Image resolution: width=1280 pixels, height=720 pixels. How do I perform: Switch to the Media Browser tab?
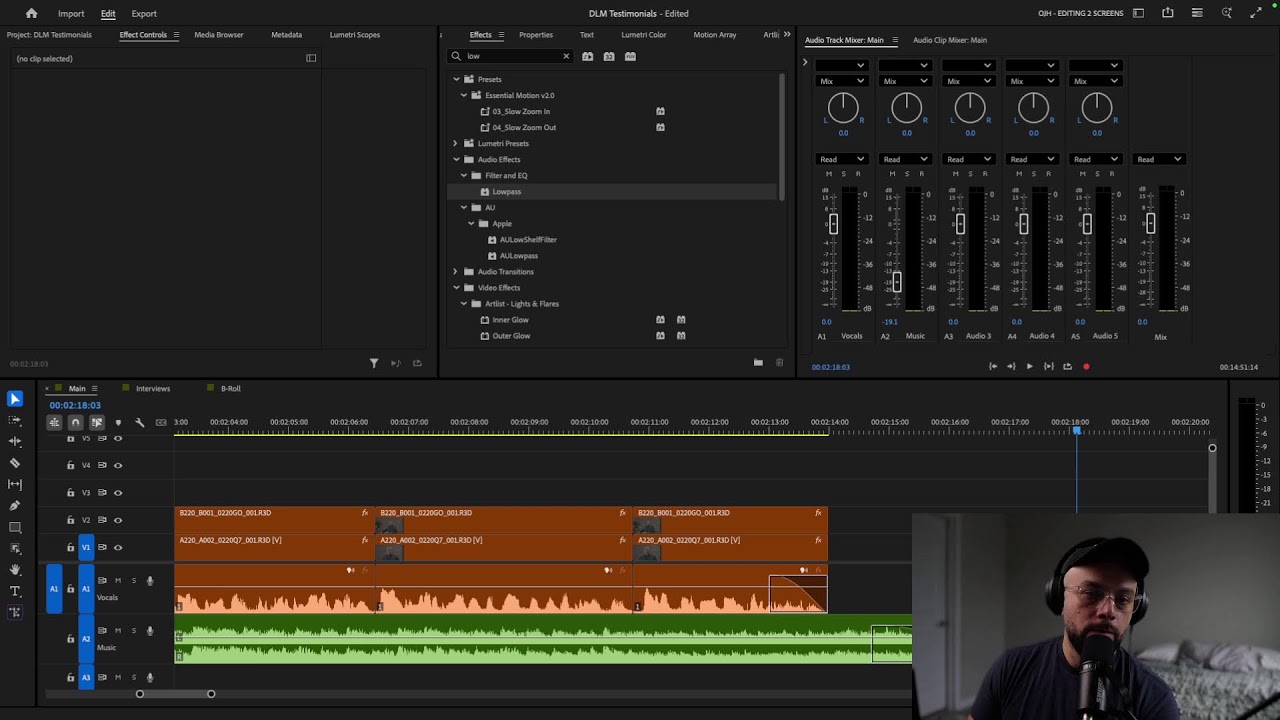pyautogui.click(x=219, y=35)
